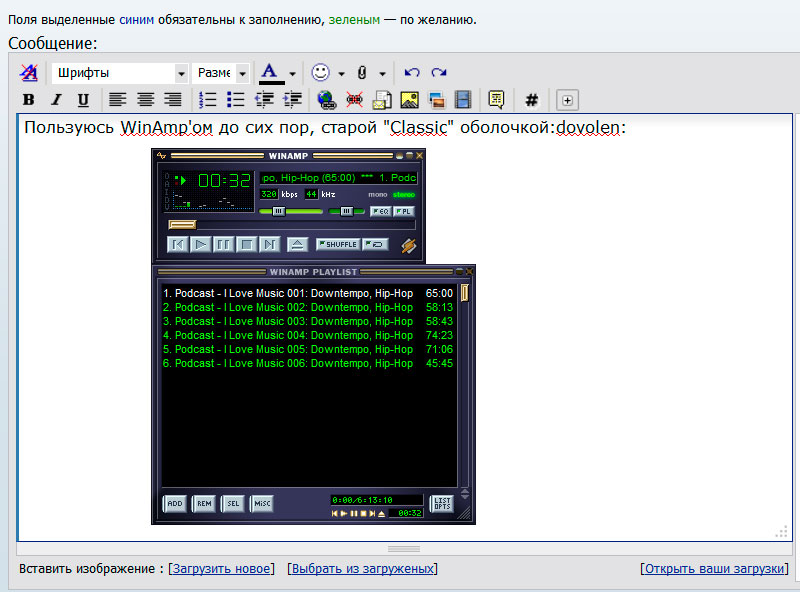Expand the text color arrow
The width and height of the screenshot is (800, 592).
292,73
